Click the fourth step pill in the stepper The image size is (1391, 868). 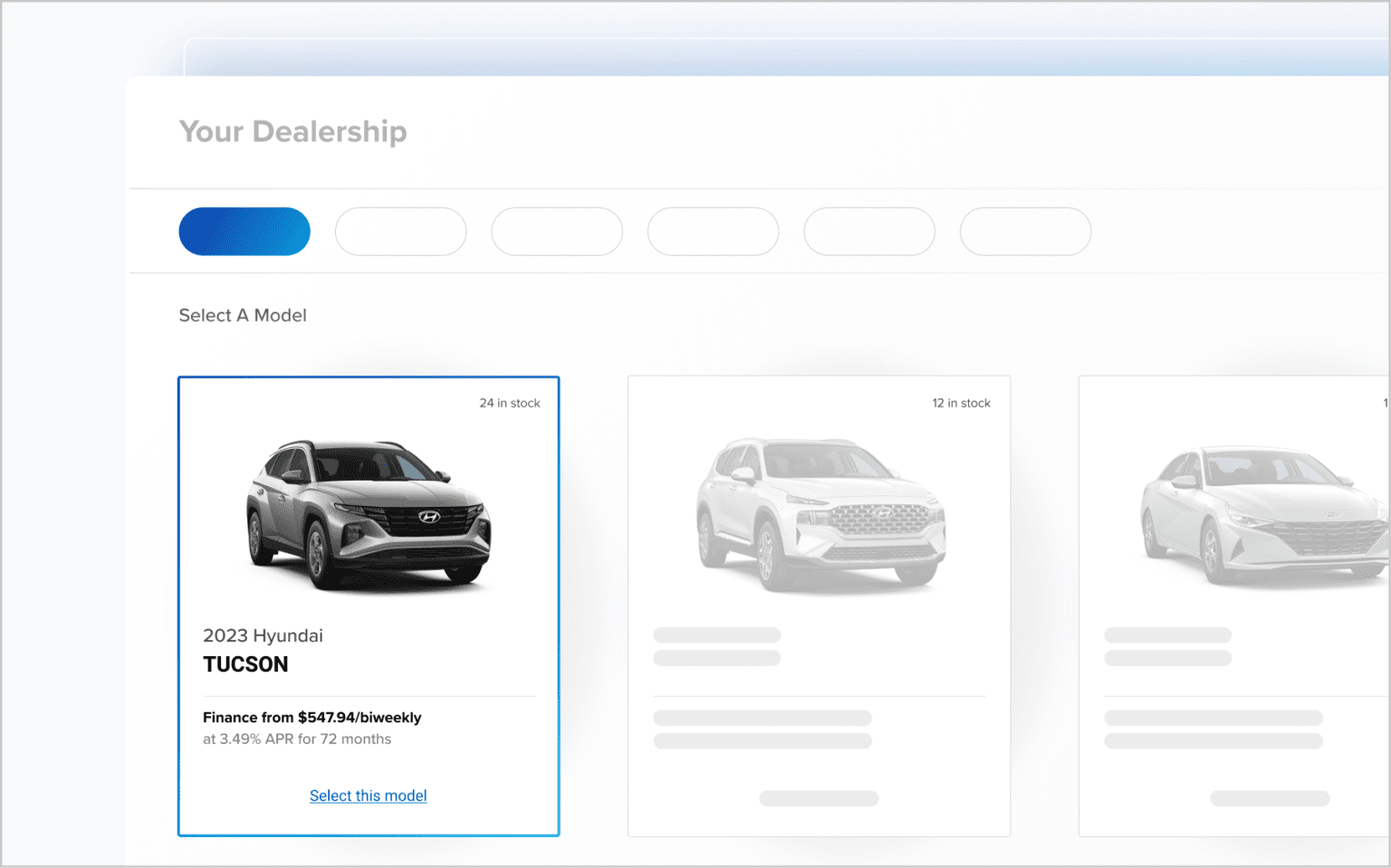pos(713,232)
